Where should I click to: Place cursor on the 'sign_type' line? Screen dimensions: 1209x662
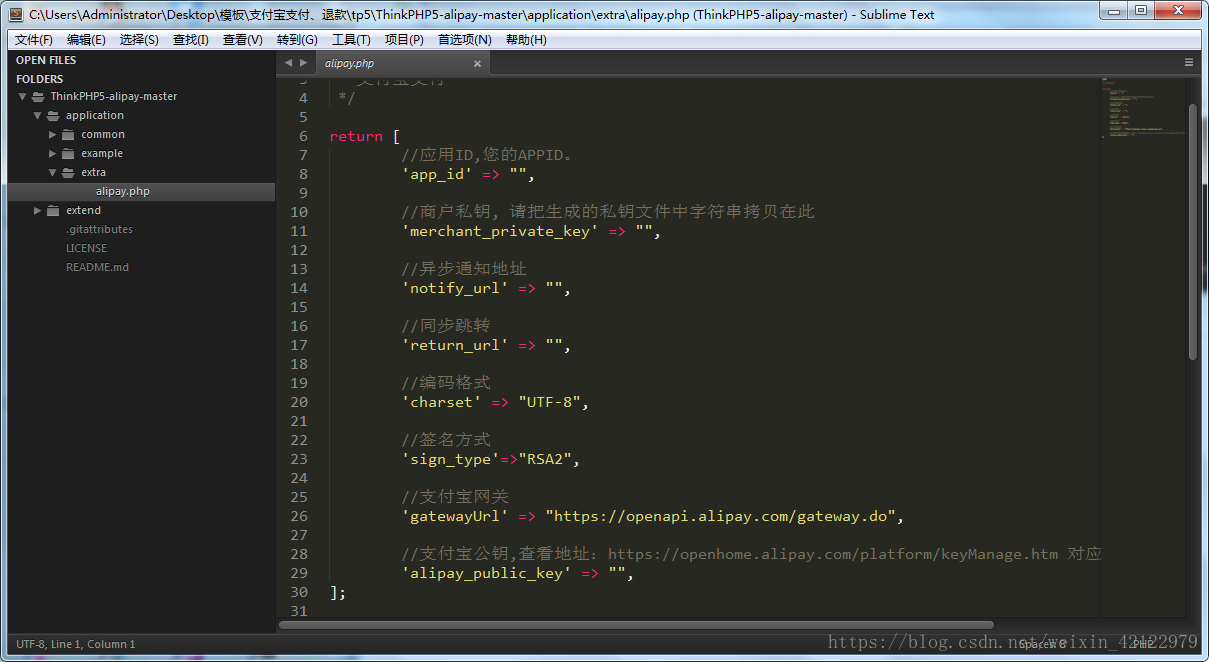(491, 459)
